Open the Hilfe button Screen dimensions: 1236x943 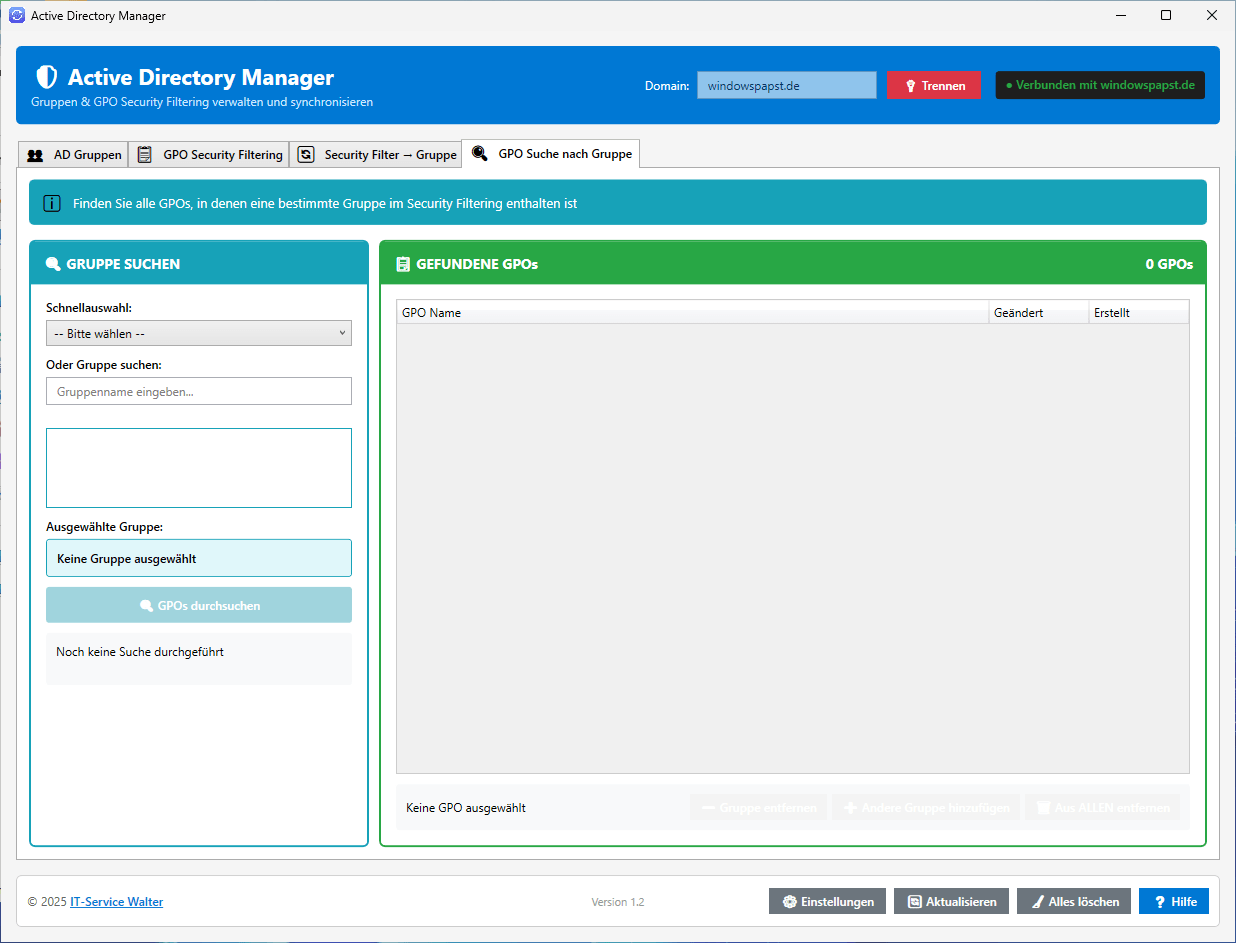1173,901
